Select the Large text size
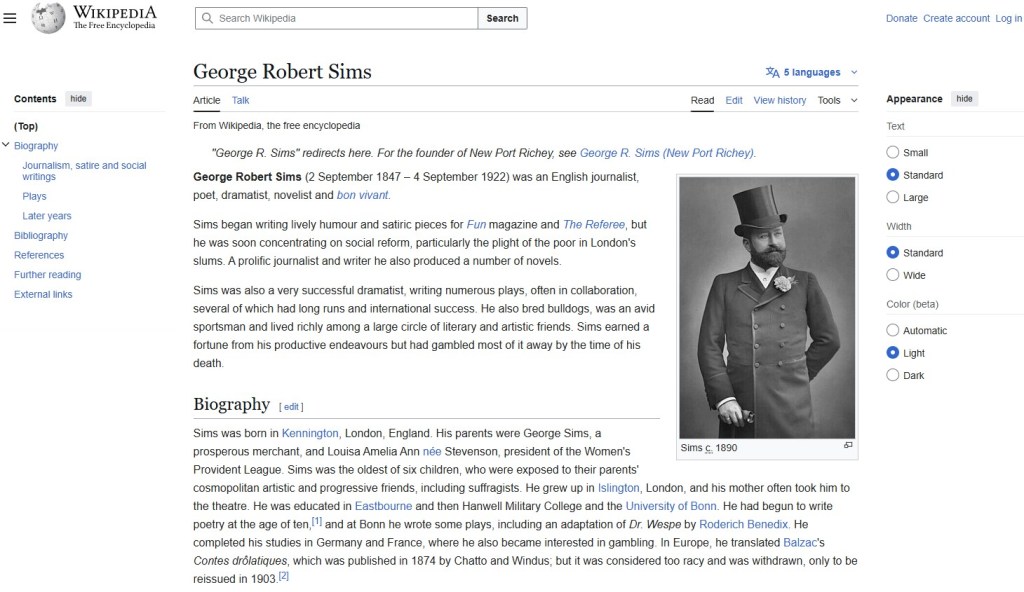 (893, 198)
